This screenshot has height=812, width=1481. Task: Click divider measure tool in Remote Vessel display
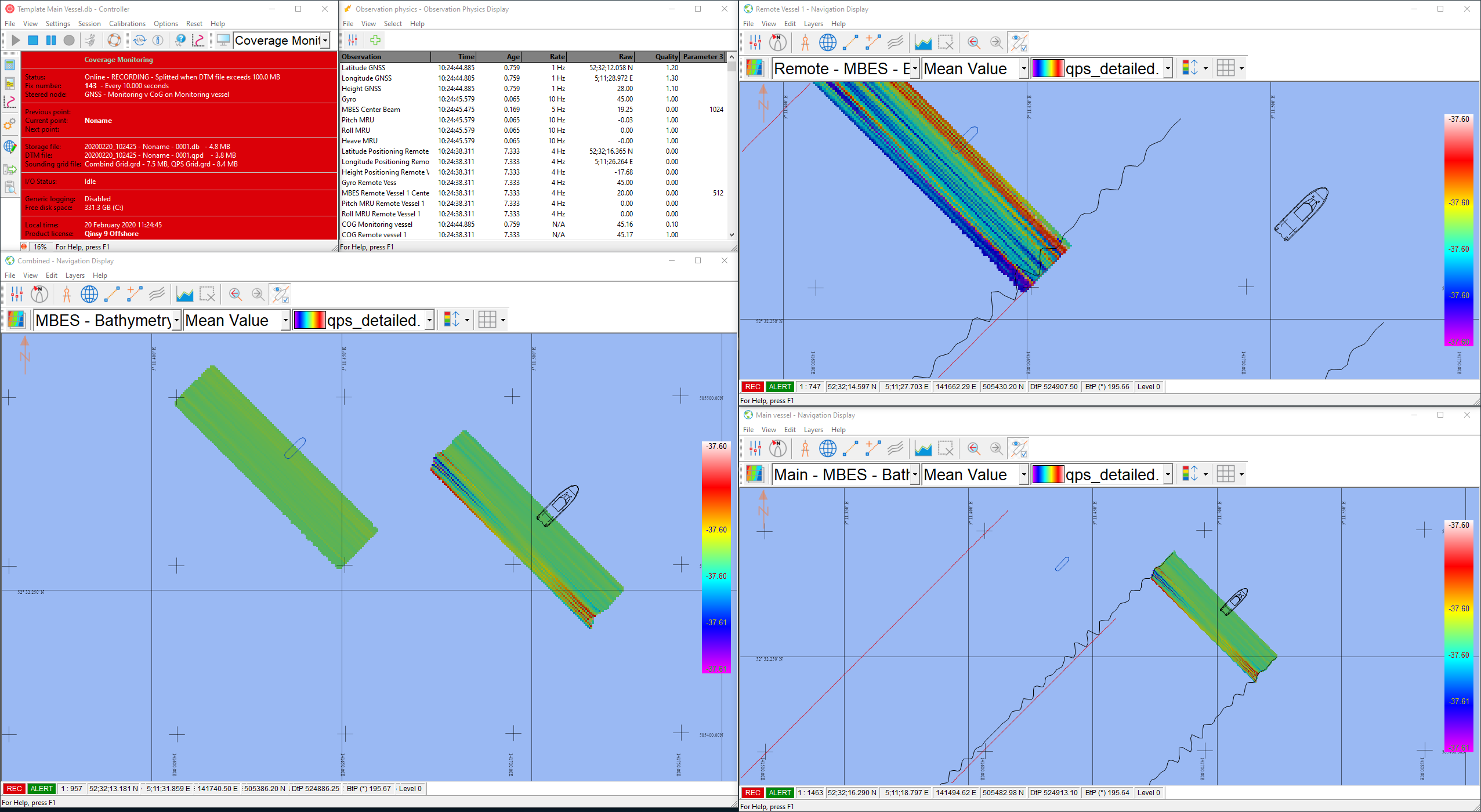point(805,42)
